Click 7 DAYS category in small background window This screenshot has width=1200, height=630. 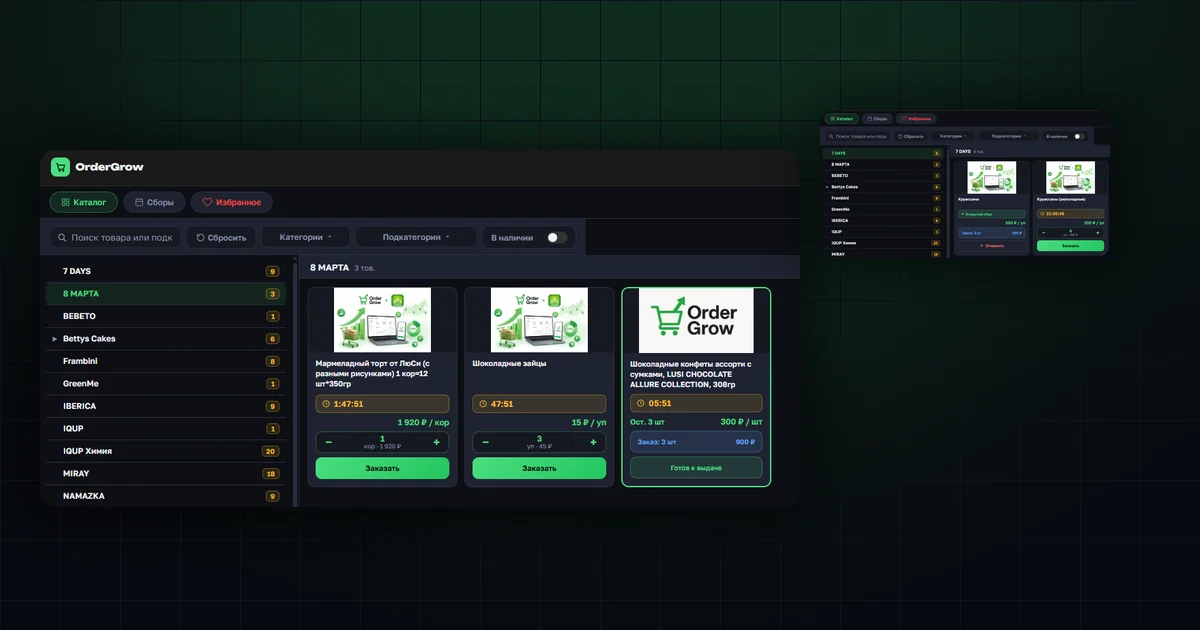coord(883,153)
